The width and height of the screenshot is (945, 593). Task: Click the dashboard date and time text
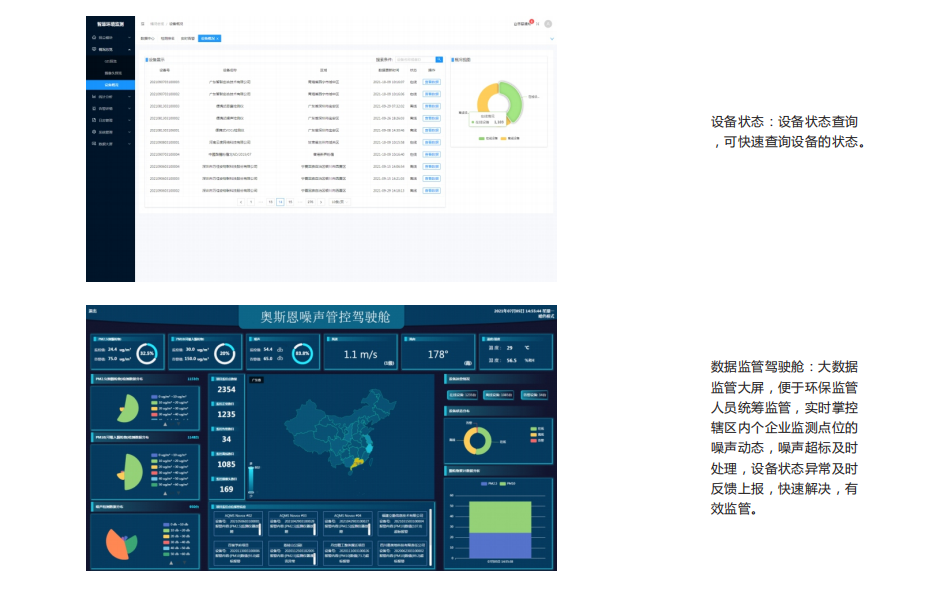(x=523, y=311)
